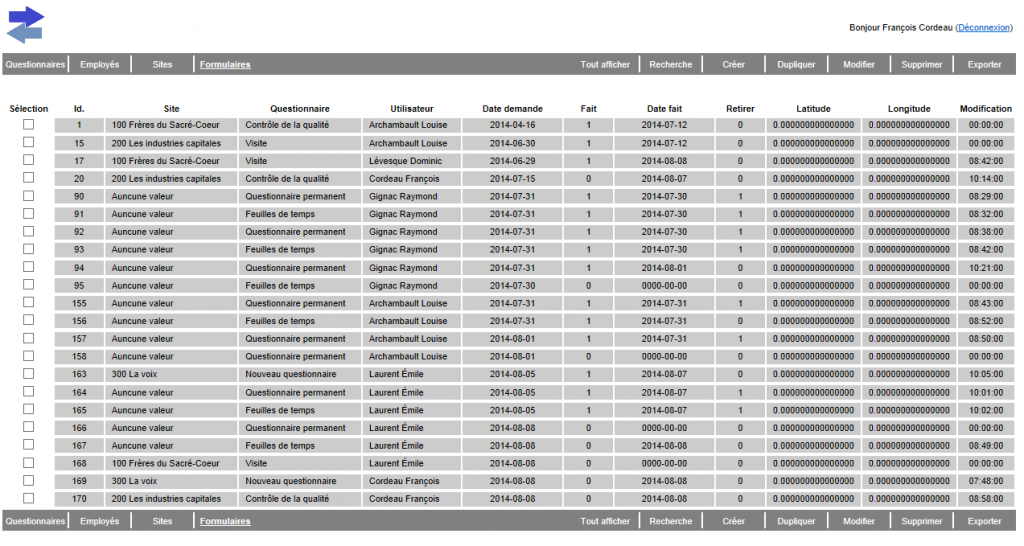Export data using the top Exporter button
The width and height of the screenshot is (1024, 546).
[x=984, y=65]
